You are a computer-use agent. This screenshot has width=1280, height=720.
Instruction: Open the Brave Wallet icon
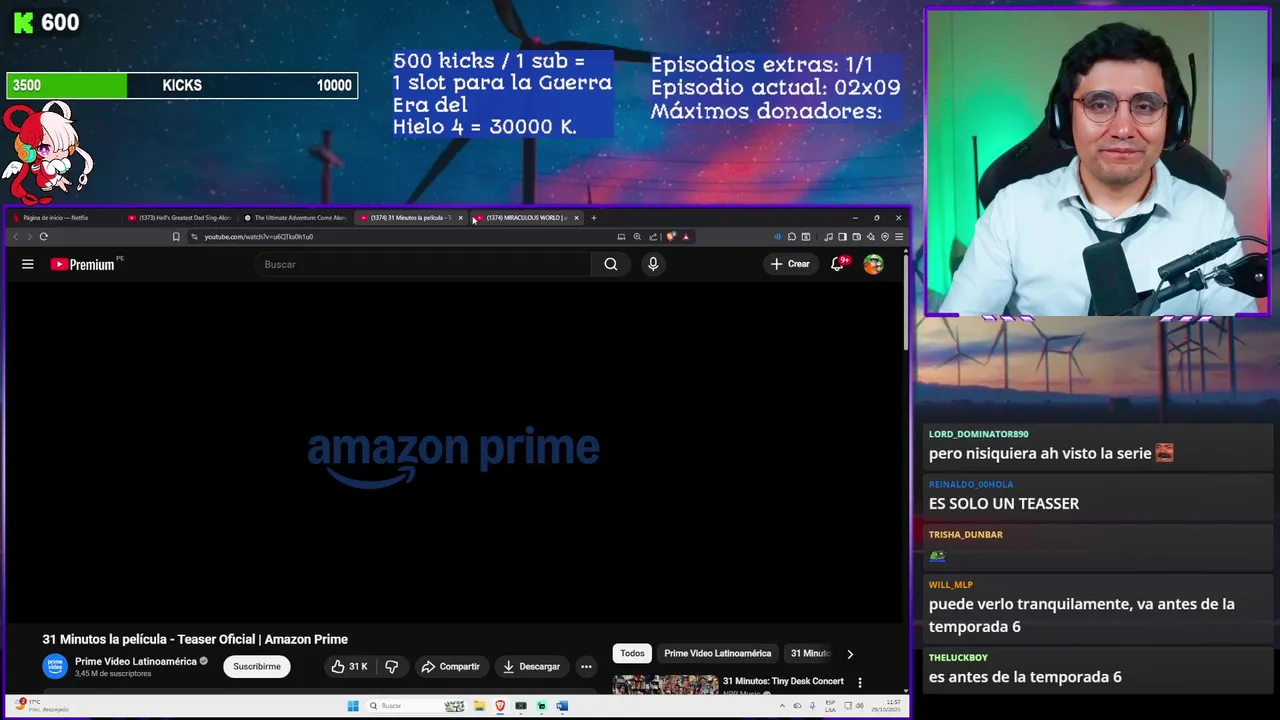click(x=857, y=237)
